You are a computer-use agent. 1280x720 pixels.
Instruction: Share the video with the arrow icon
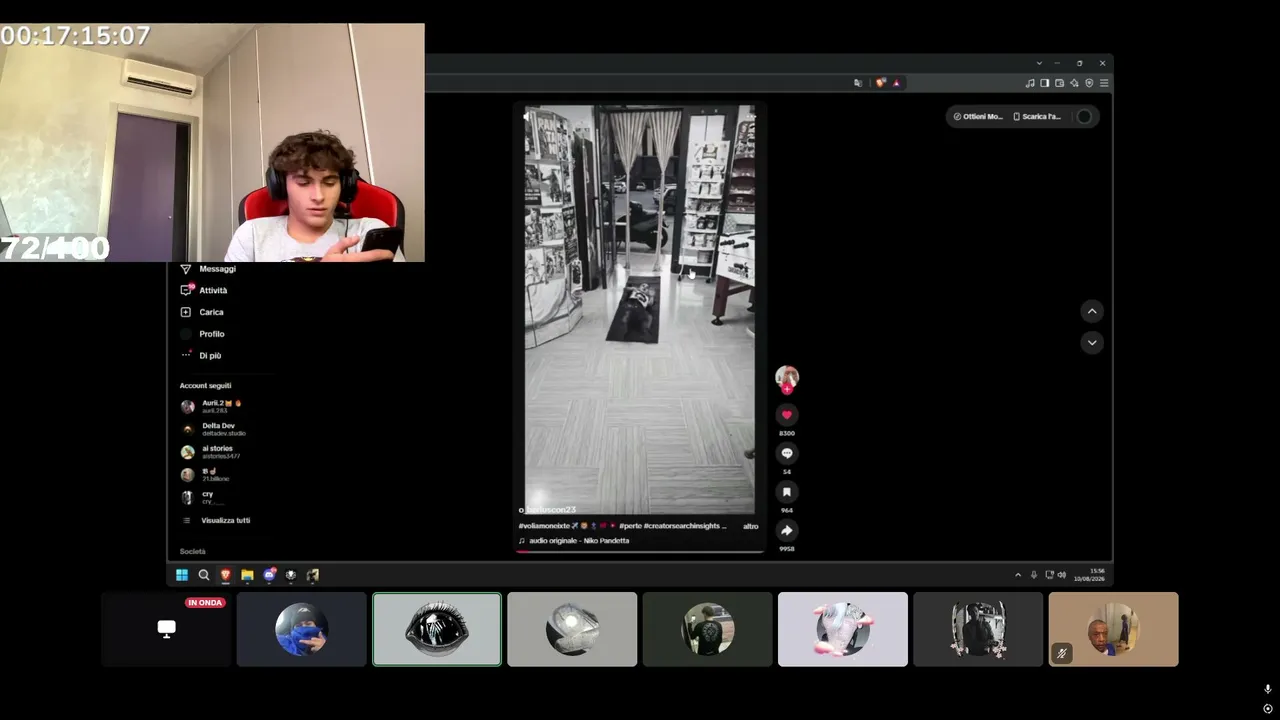(x=787, y=531)
